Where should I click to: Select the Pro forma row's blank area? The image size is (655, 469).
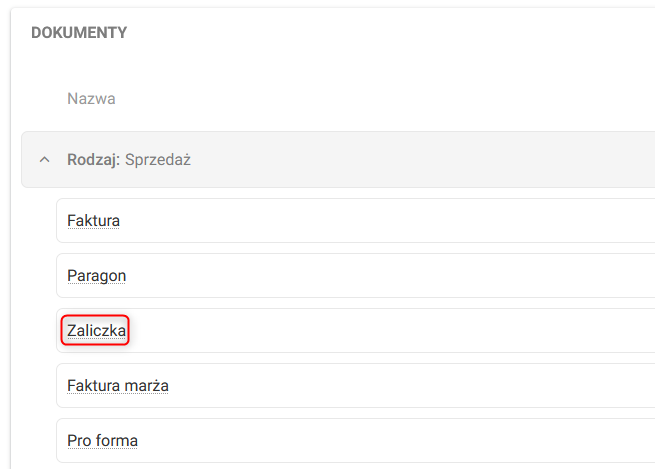[400, 440]
